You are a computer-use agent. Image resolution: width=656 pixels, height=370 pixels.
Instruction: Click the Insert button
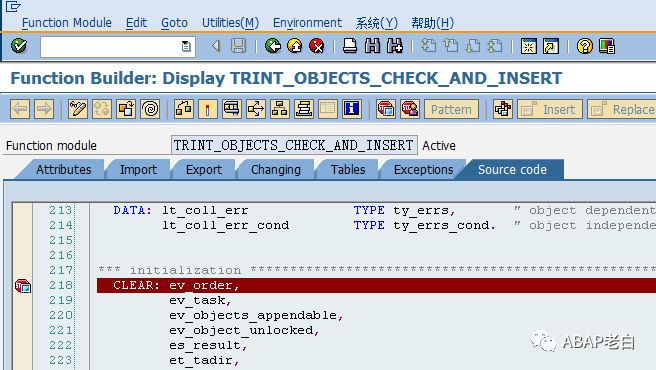550,109
